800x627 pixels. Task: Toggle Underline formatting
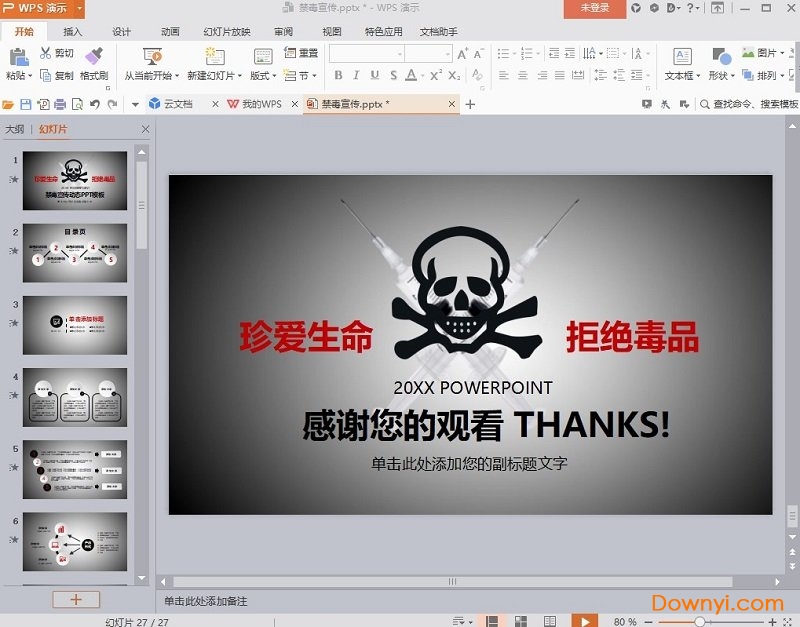click(375, 75)
